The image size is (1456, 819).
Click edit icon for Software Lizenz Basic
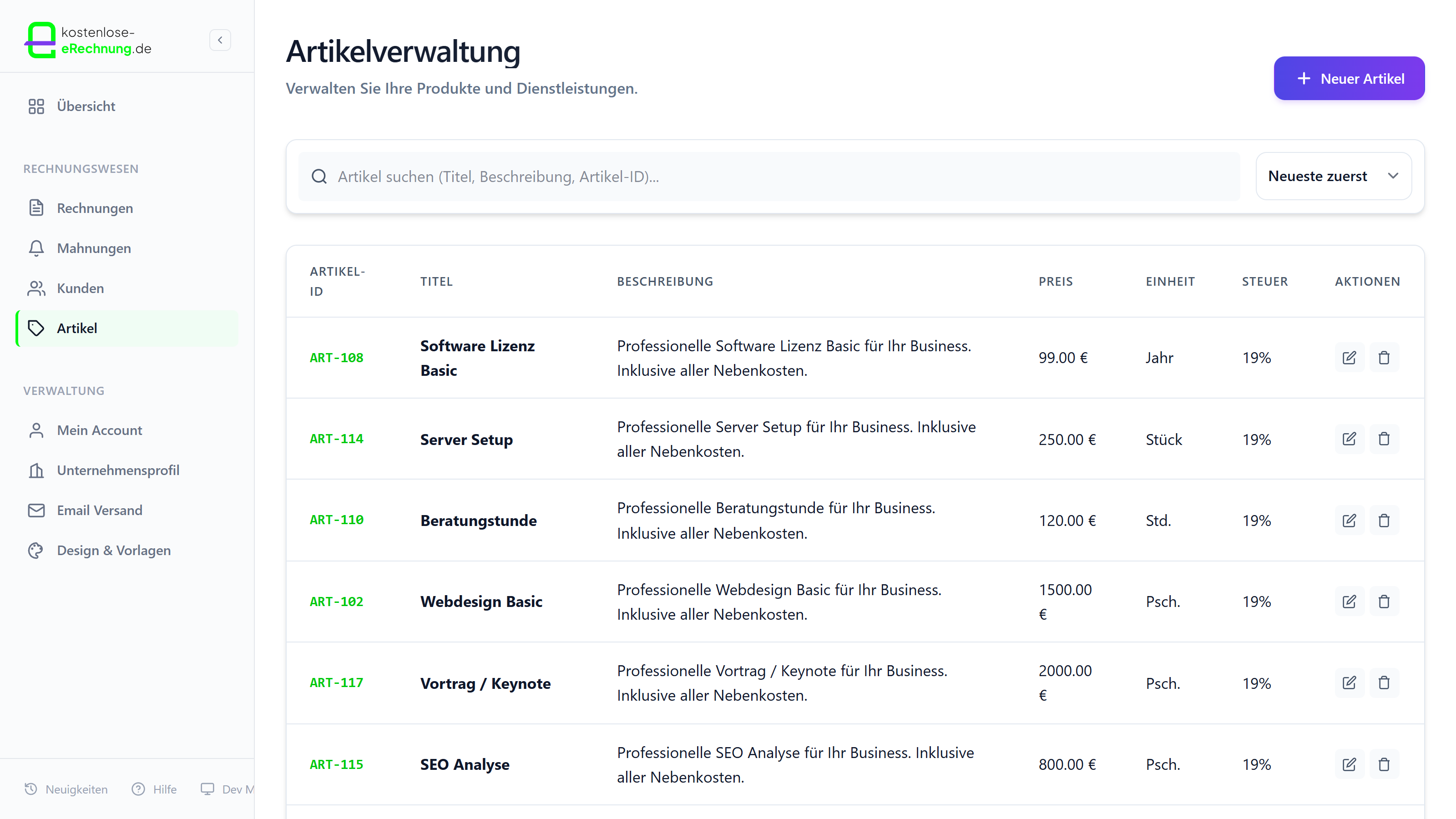(x=1349, y=358)
